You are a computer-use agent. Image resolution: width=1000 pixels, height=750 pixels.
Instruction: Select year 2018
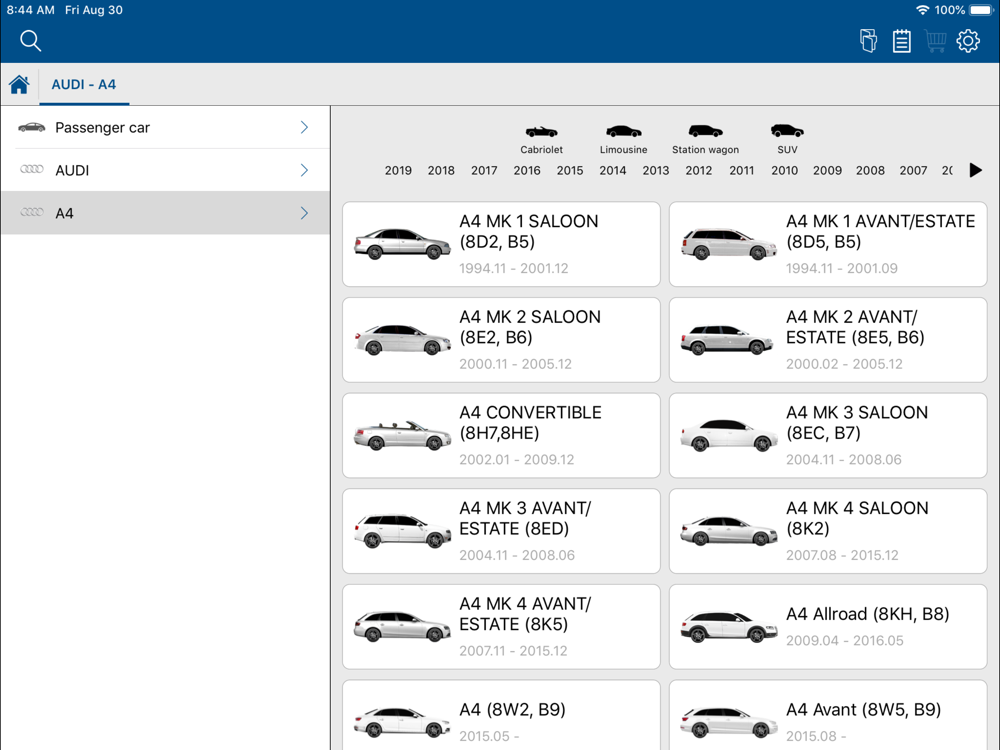tap(441, 170)
